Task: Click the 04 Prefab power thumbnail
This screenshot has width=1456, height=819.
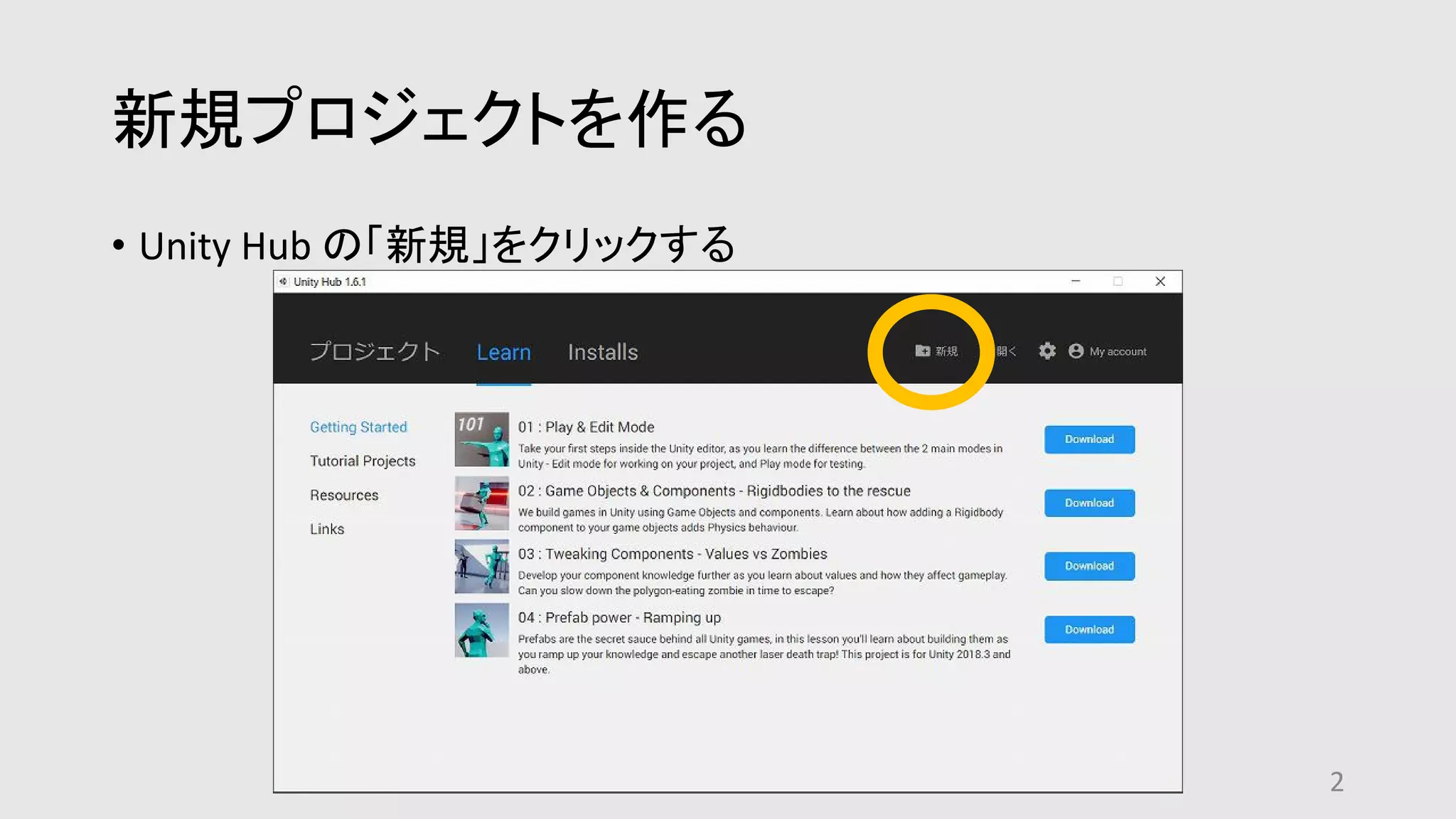Action: [x=482, y=631]
